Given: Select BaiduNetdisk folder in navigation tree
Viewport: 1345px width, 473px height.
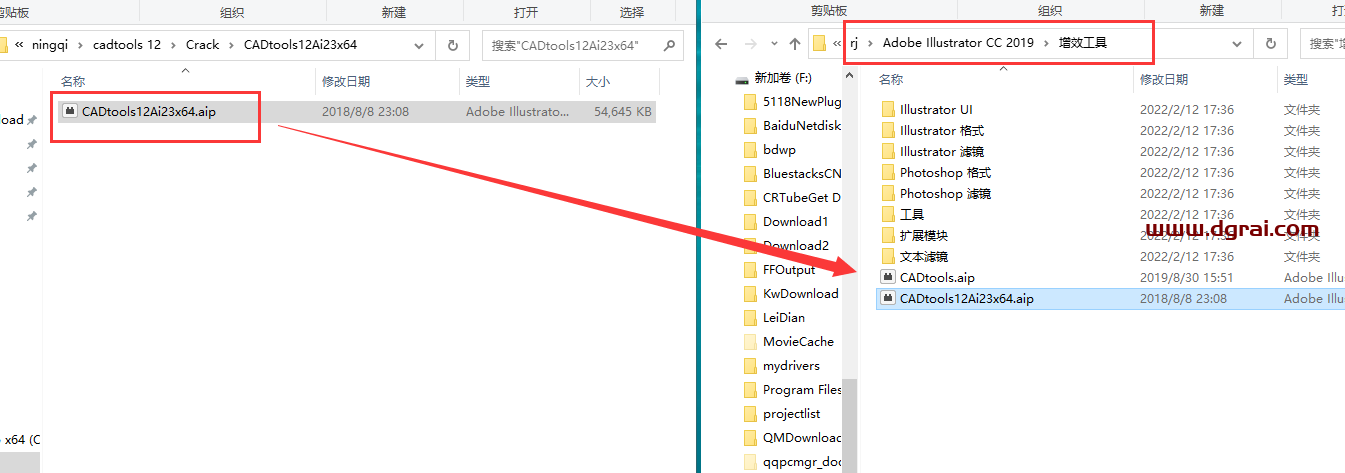Looking at the screenshot, I should point(801,125).
